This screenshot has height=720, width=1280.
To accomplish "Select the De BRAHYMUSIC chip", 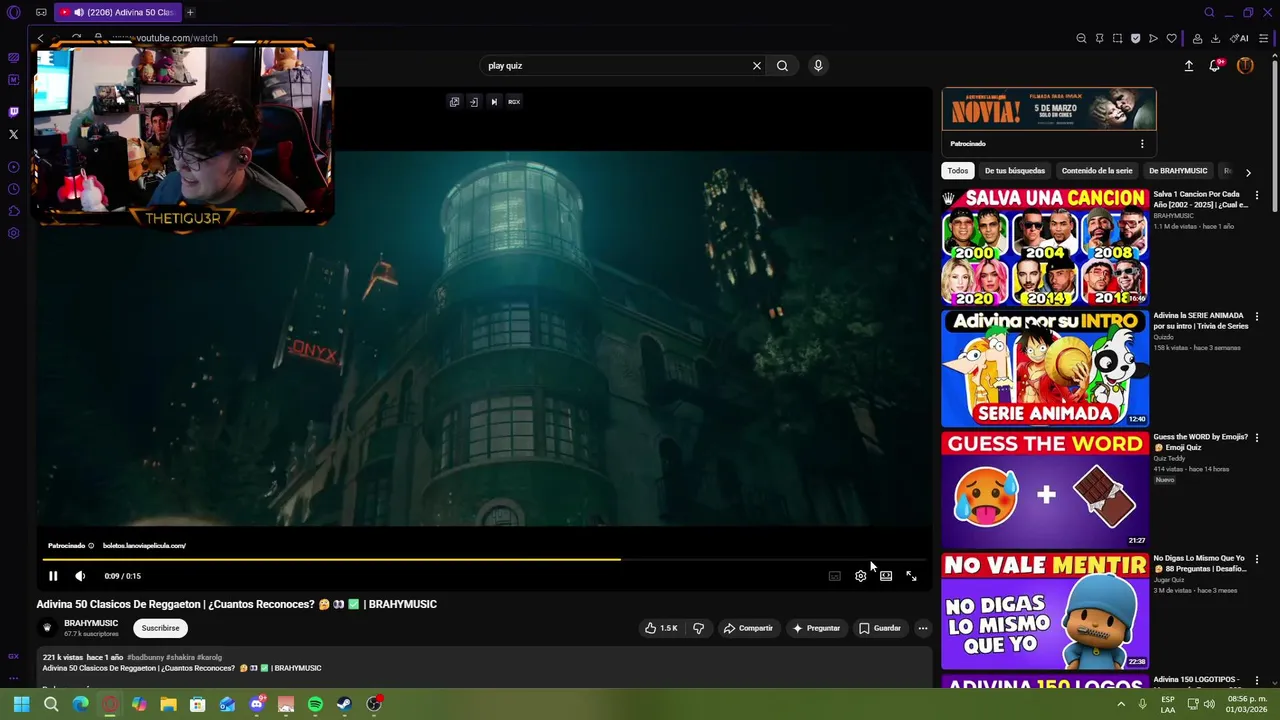I will (1178, 171).
